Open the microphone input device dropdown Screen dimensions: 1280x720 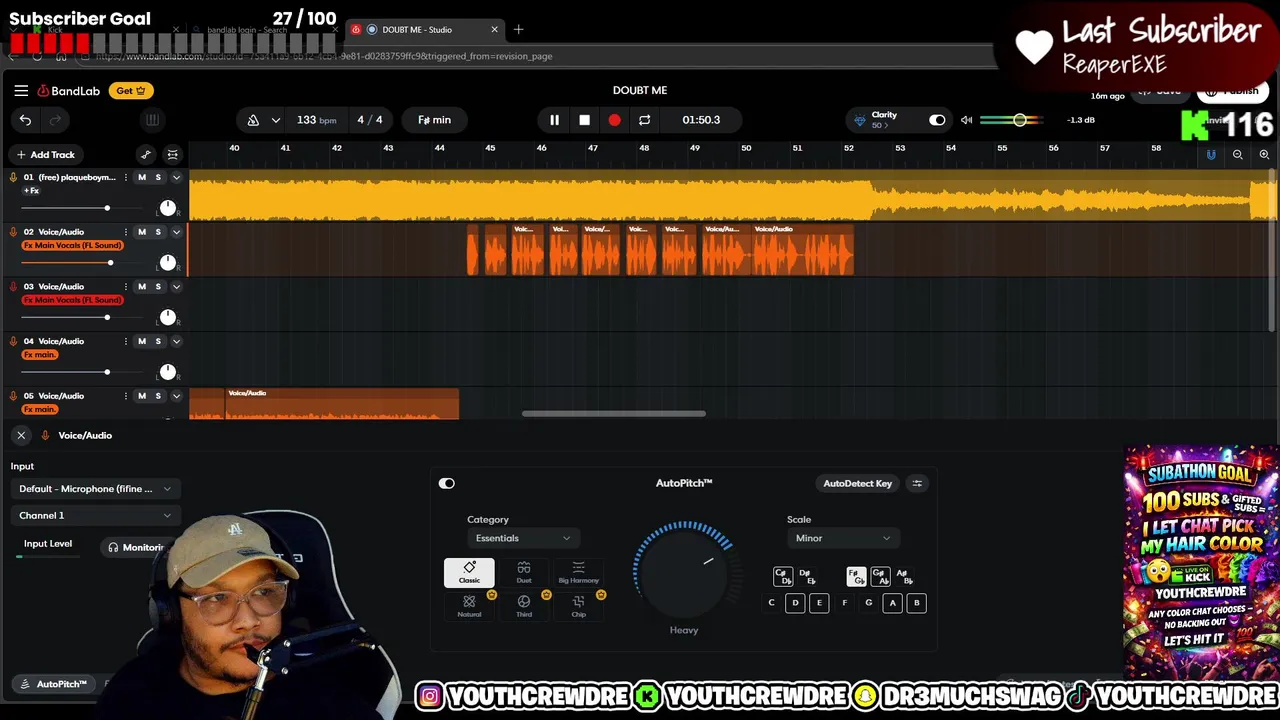95,489
